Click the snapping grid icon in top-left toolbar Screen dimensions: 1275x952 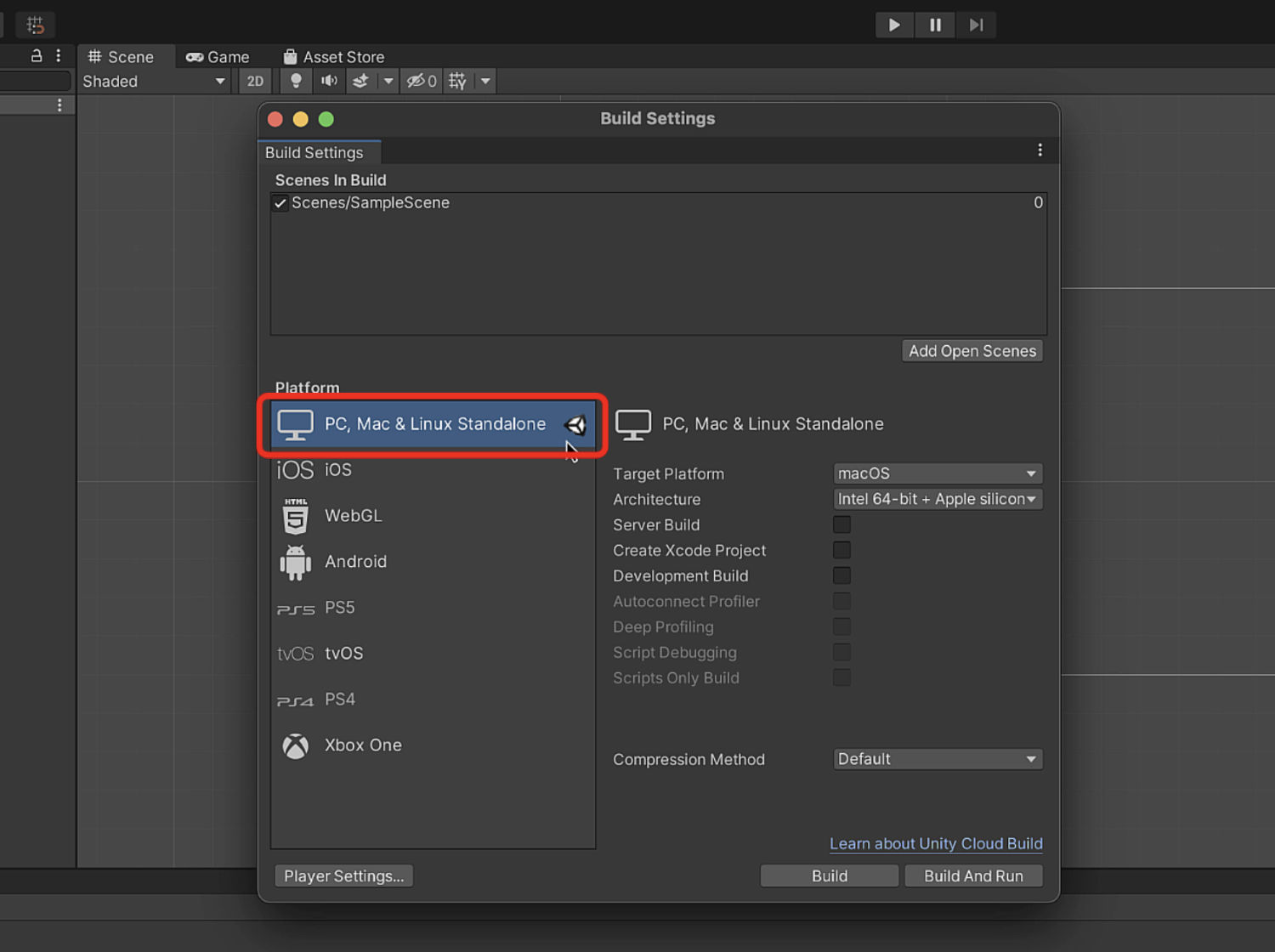coord(35,25)
